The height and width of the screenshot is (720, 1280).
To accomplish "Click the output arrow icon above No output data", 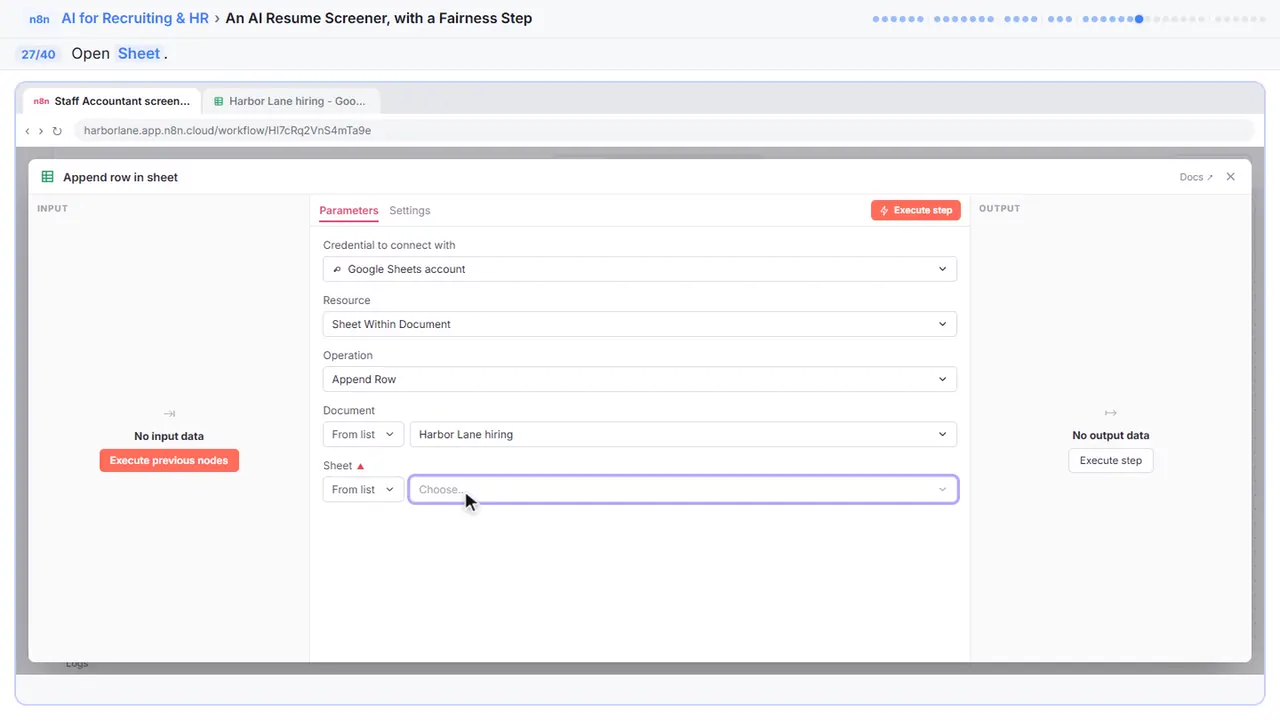I will (1110, 413).
